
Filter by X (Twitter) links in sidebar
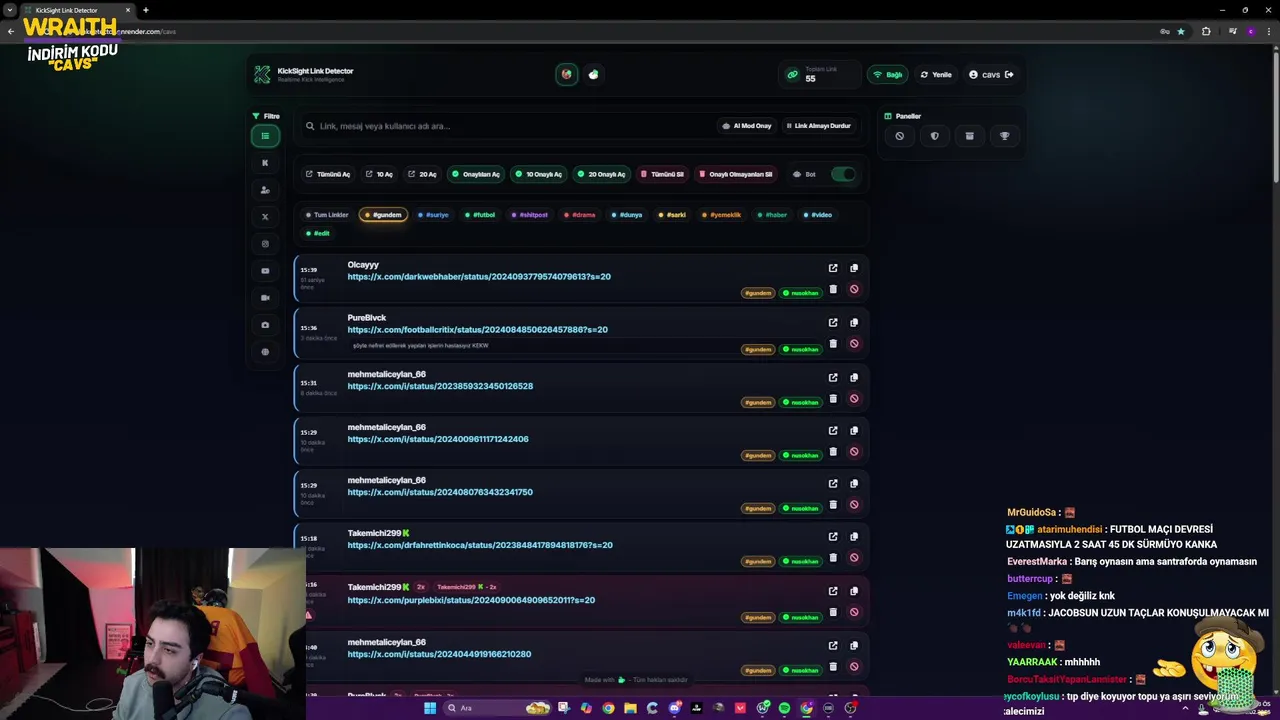click(265, 217)
